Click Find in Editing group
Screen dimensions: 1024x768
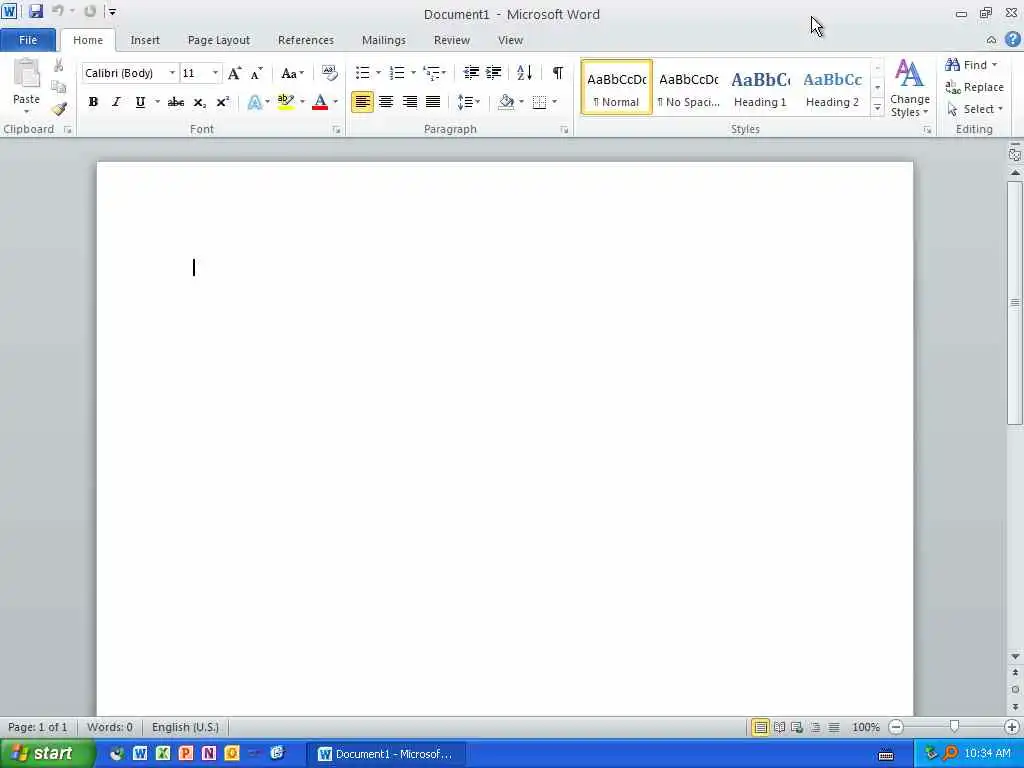click(971, 65)
